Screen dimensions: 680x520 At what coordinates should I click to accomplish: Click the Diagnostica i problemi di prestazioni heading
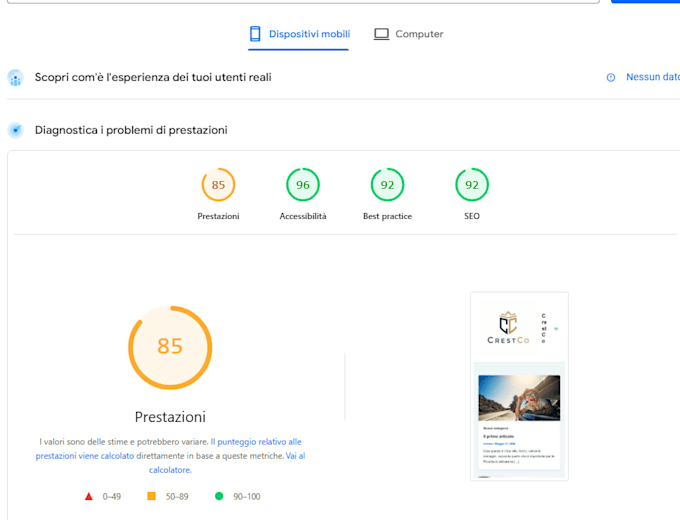[131, 130]
